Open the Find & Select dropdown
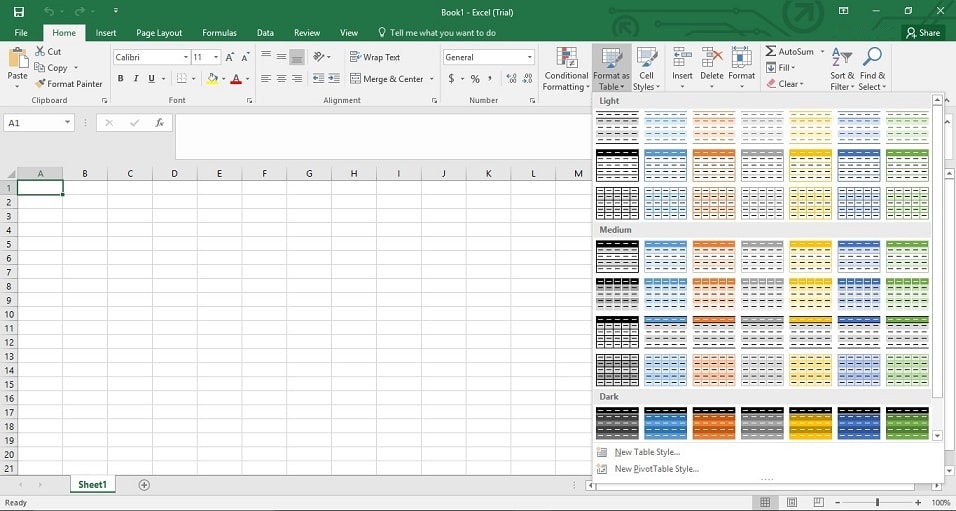Viewport: 956px width, 511px height. (872, 68)
